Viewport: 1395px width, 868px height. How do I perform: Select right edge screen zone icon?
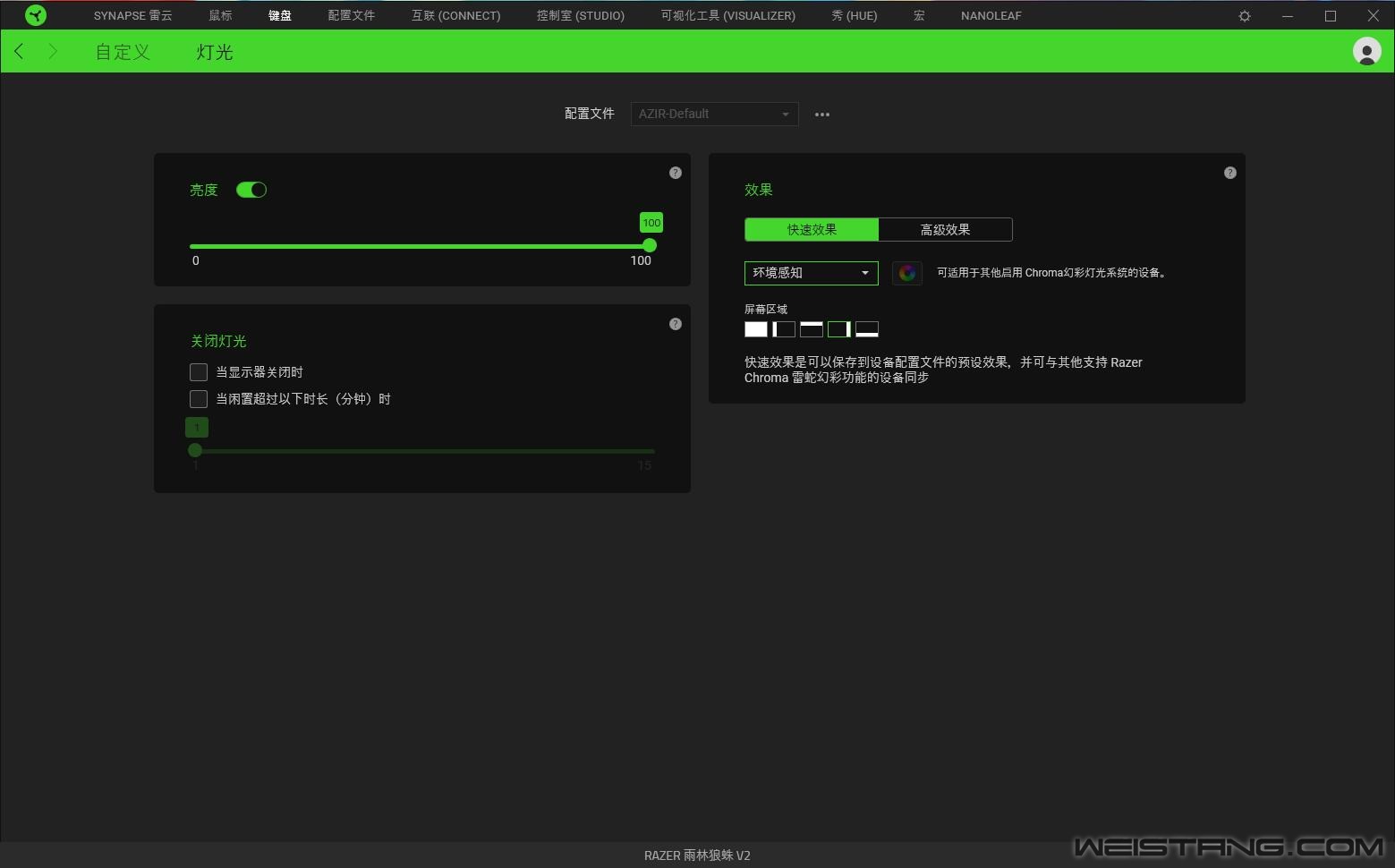(x=839, y=329)
